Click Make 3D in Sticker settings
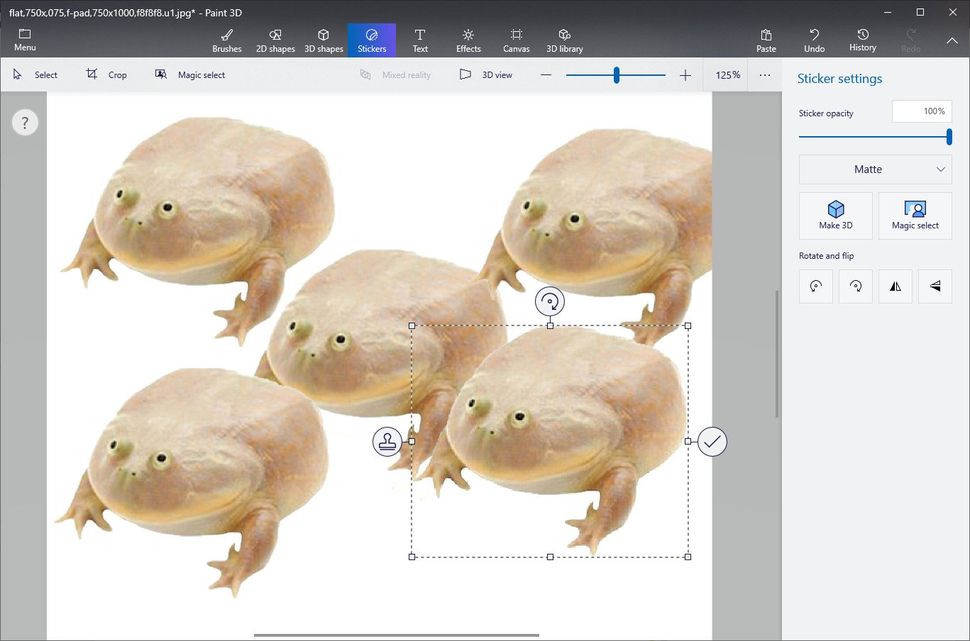The width and height of the screenshot is (970, 641). click(x=836, y=215)
